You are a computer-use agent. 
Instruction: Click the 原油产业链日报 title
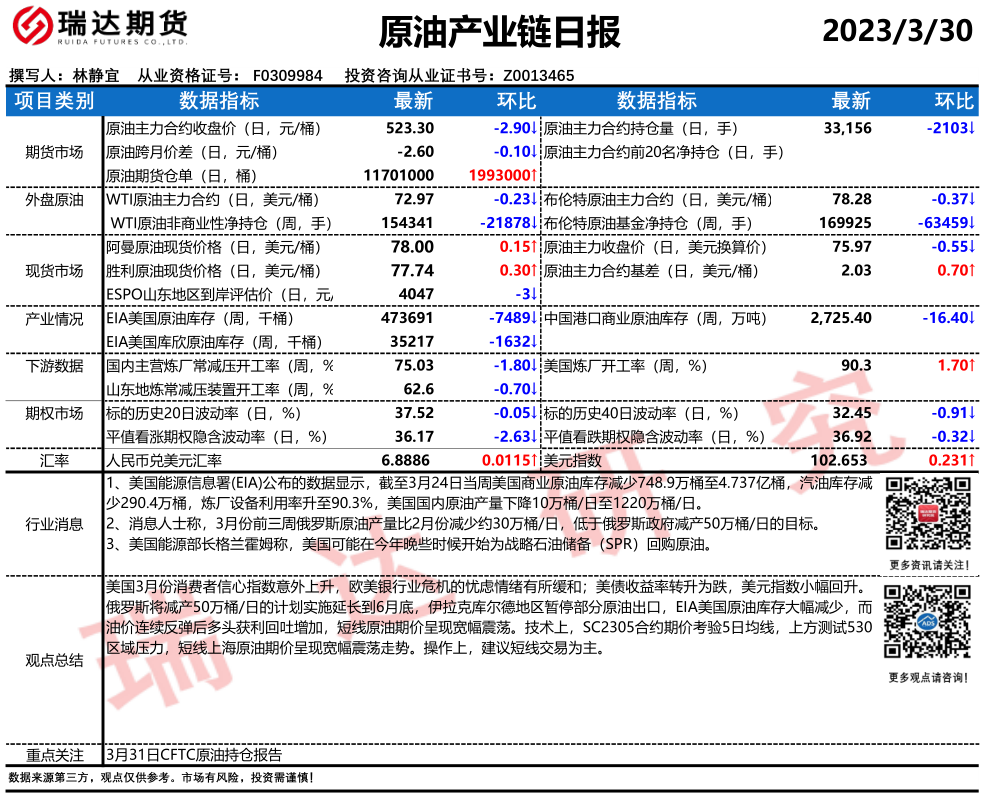coord(500,33)
